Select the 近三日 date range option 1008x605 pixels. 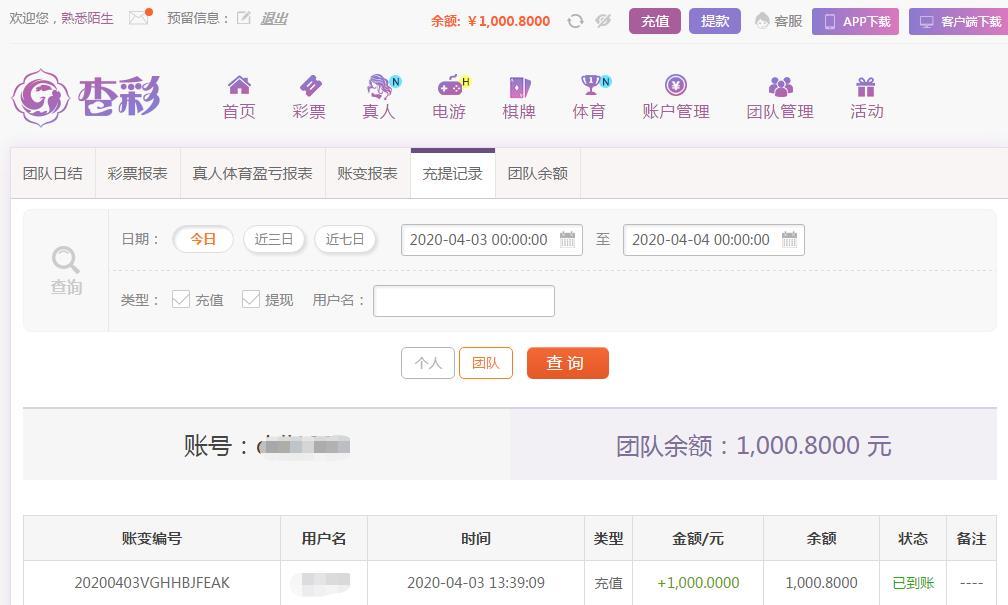pyautogui.click(x=274, y=240)
